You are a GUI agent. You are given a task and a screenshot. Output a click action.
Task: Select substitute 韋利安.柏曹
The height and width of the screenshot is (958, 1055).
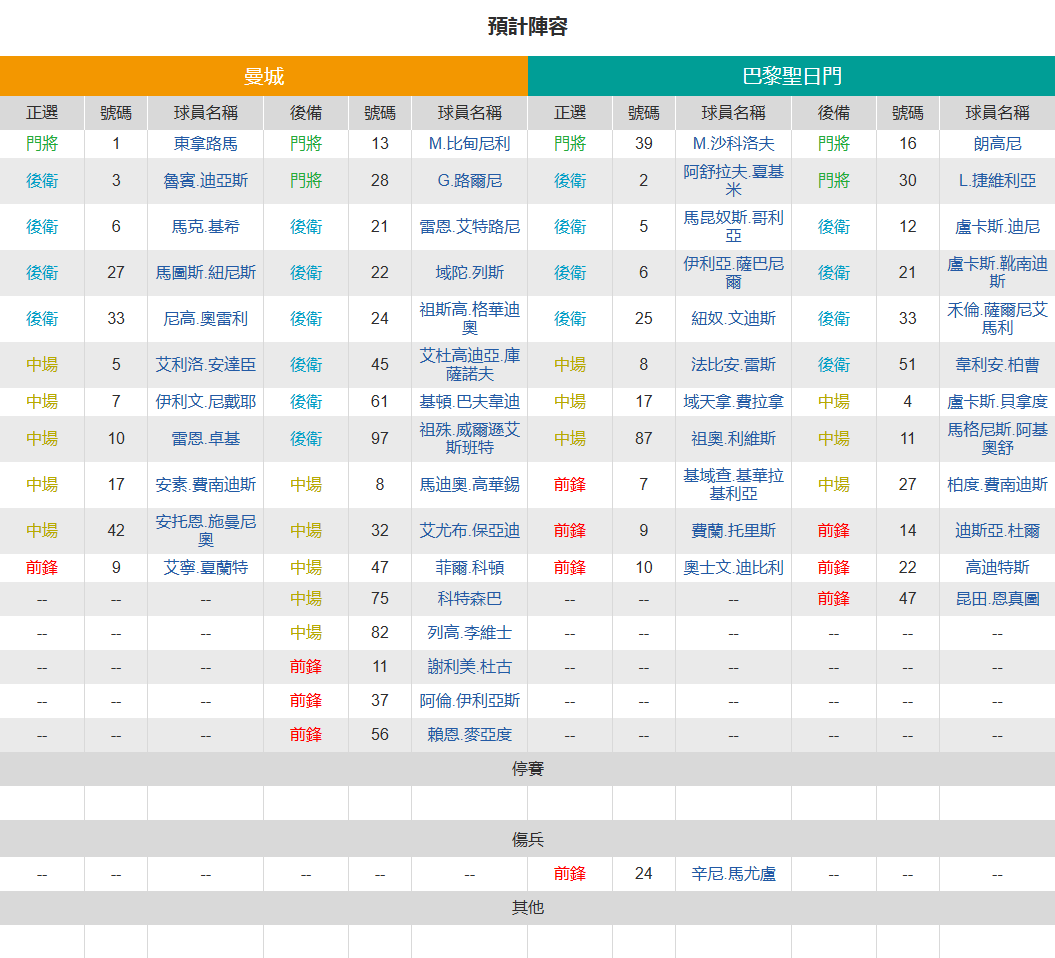997,365
